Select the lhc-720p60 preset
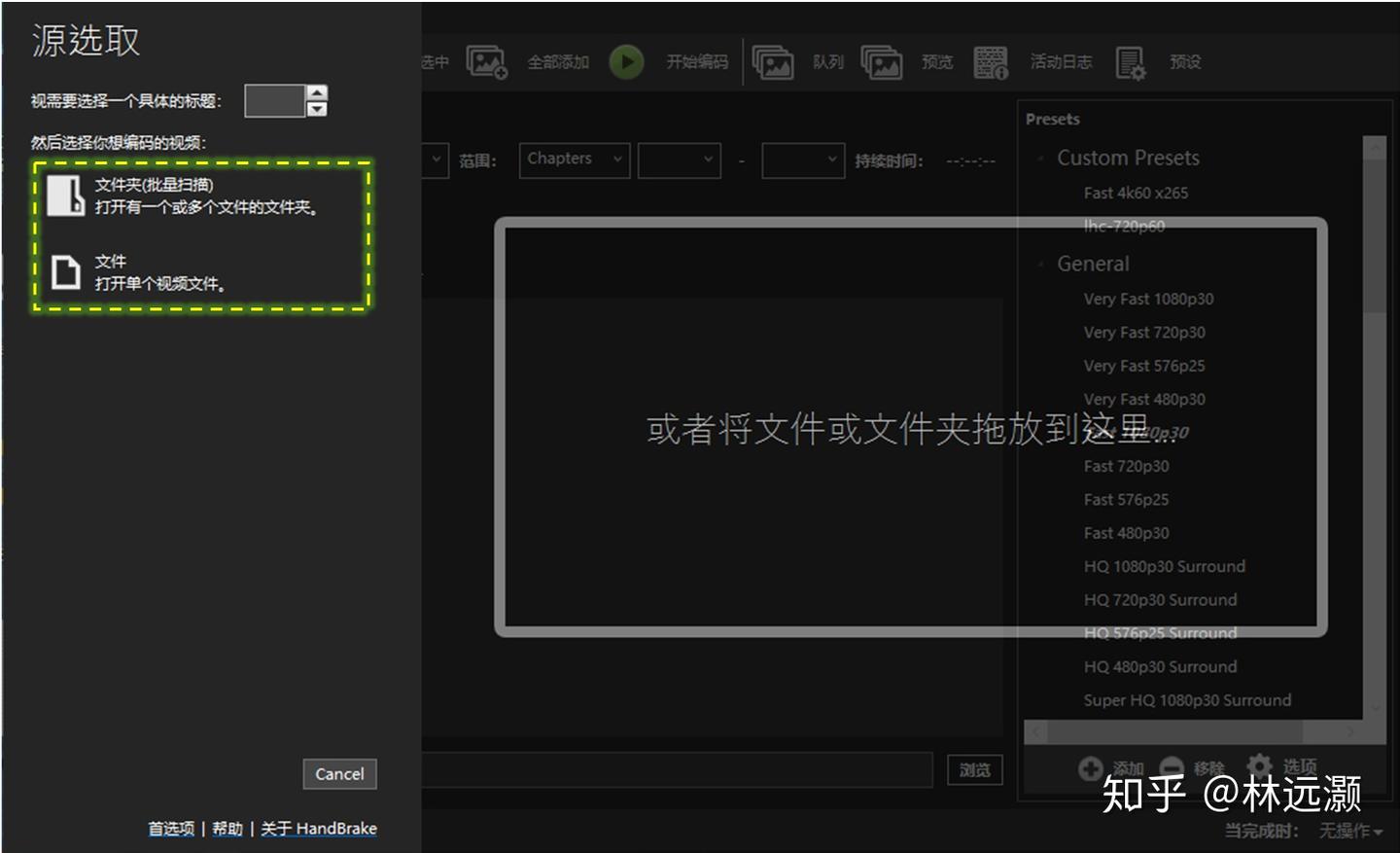 click(1124, 226)
